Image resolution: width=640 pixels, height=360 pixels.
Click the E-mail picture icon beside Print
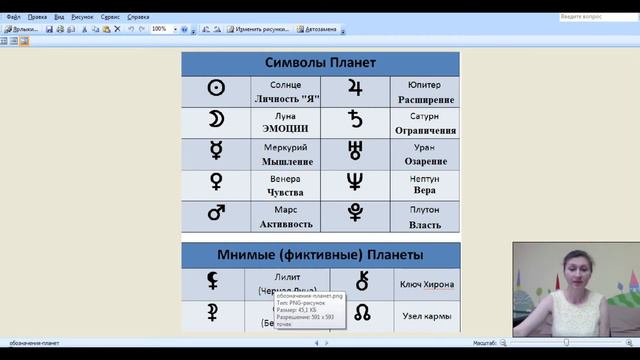pyautogui.click(x=71, y=29)
